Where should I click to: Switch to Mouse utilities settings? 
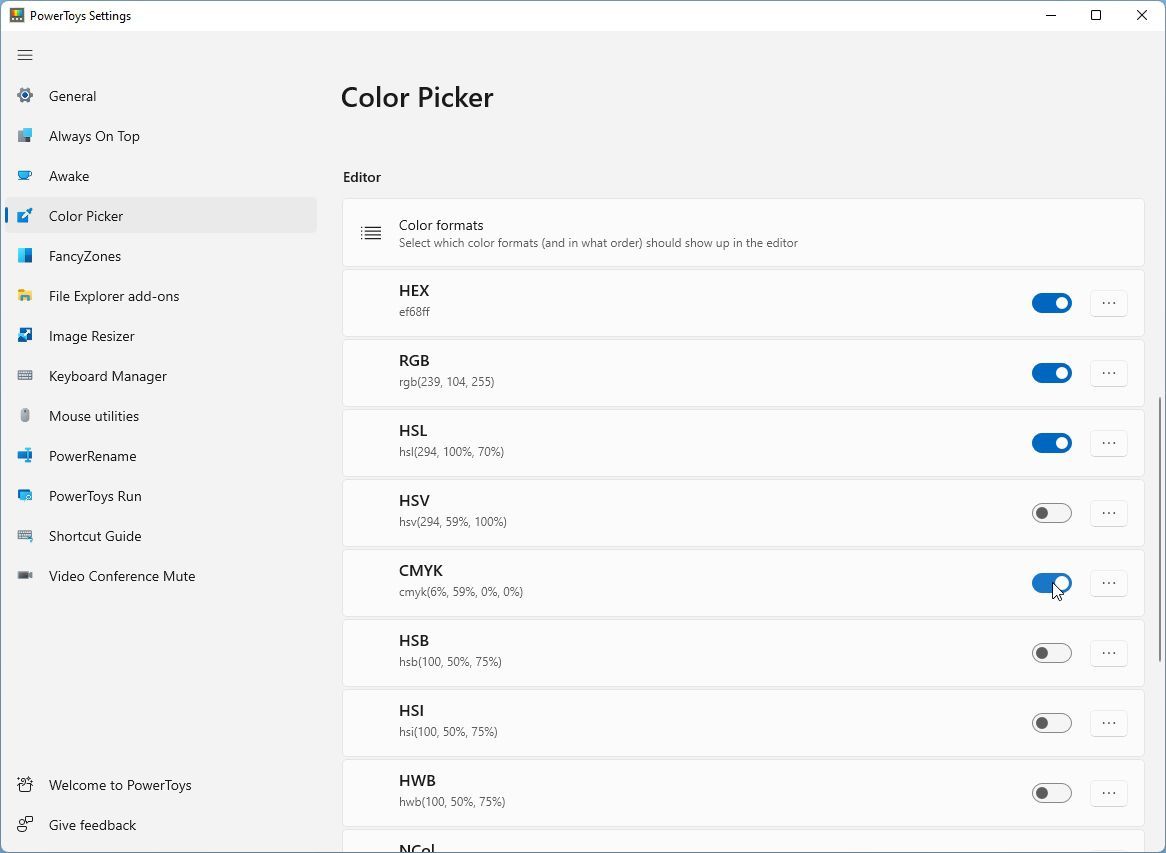pos(95,415)
